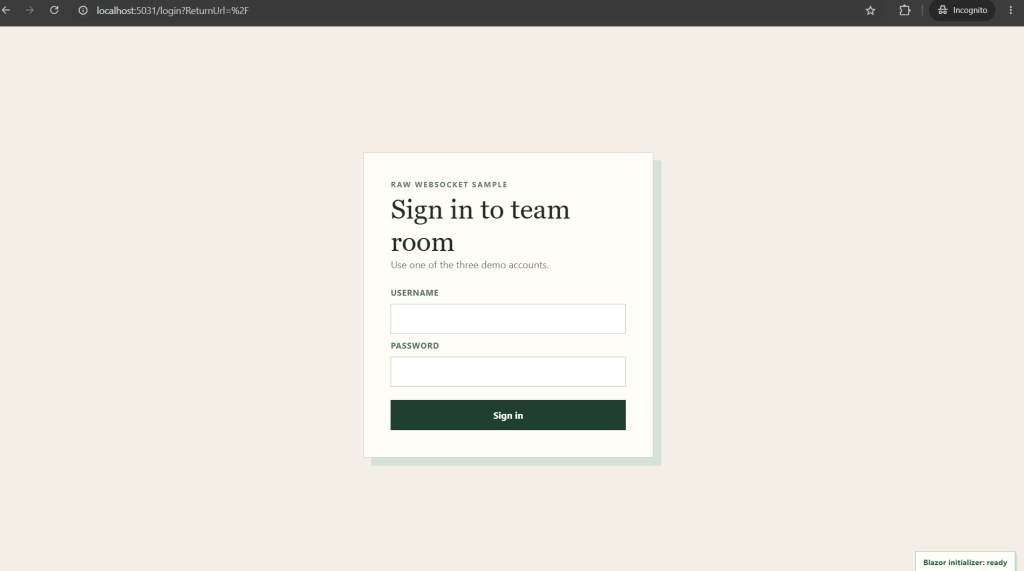Click the USERNAME field label
This screenshot has height=571, width=1024.
click(415, 293)
